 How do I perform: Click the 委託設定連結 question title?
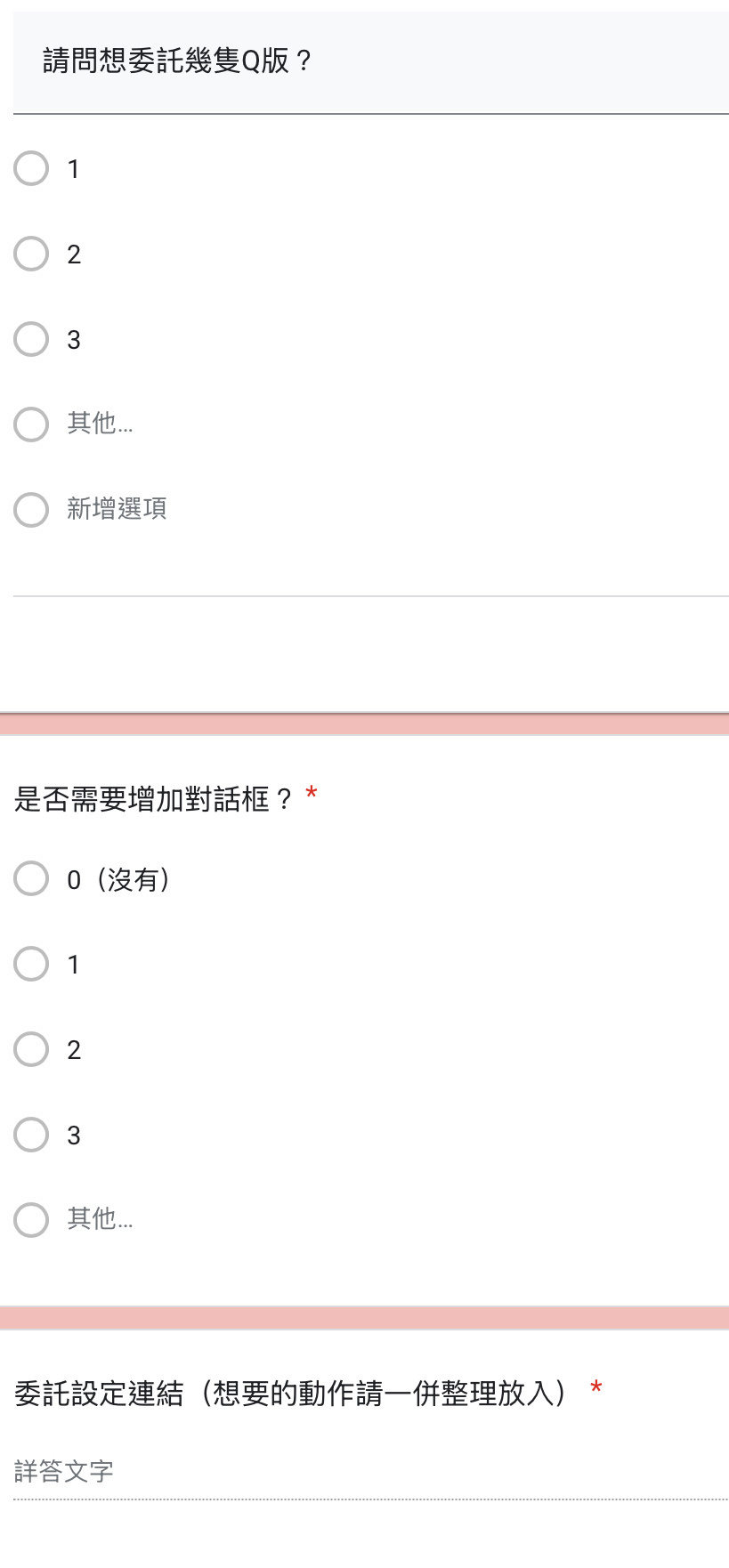point(290,1393)
